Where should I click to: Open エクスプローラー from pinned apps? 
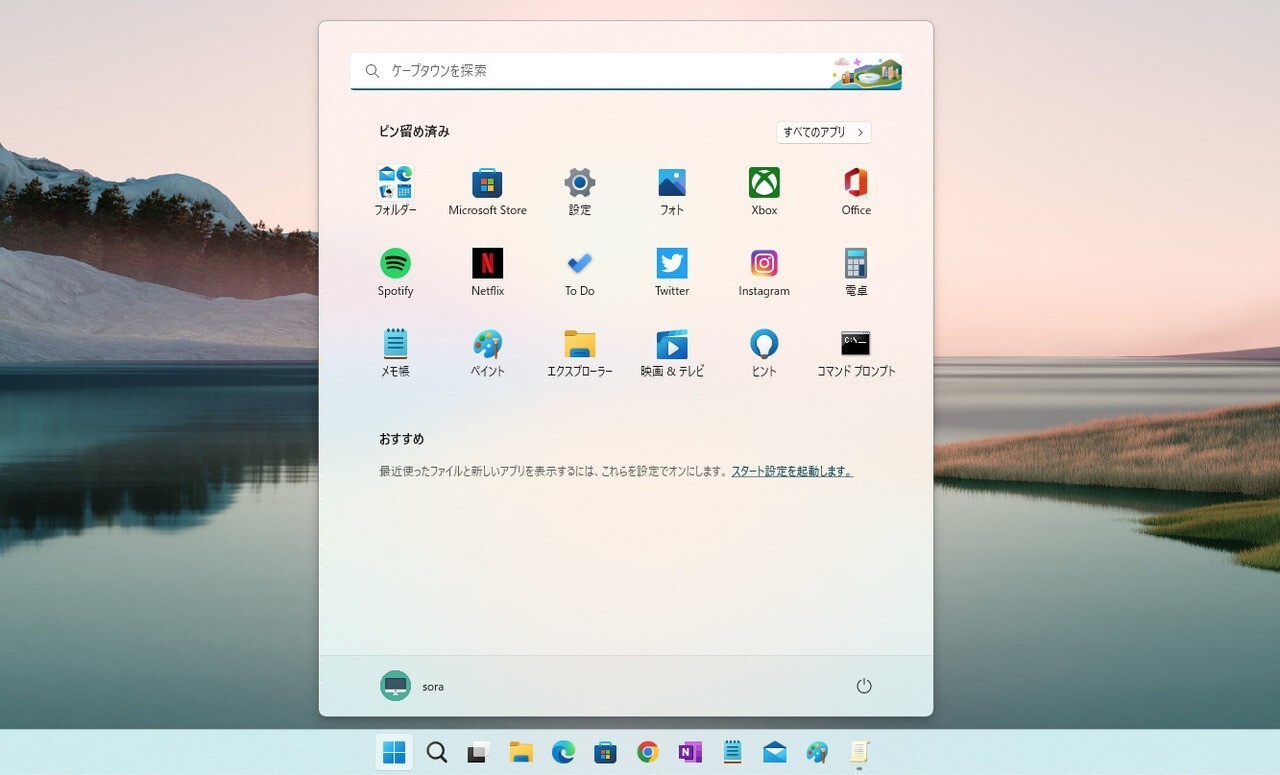point(580,352)
